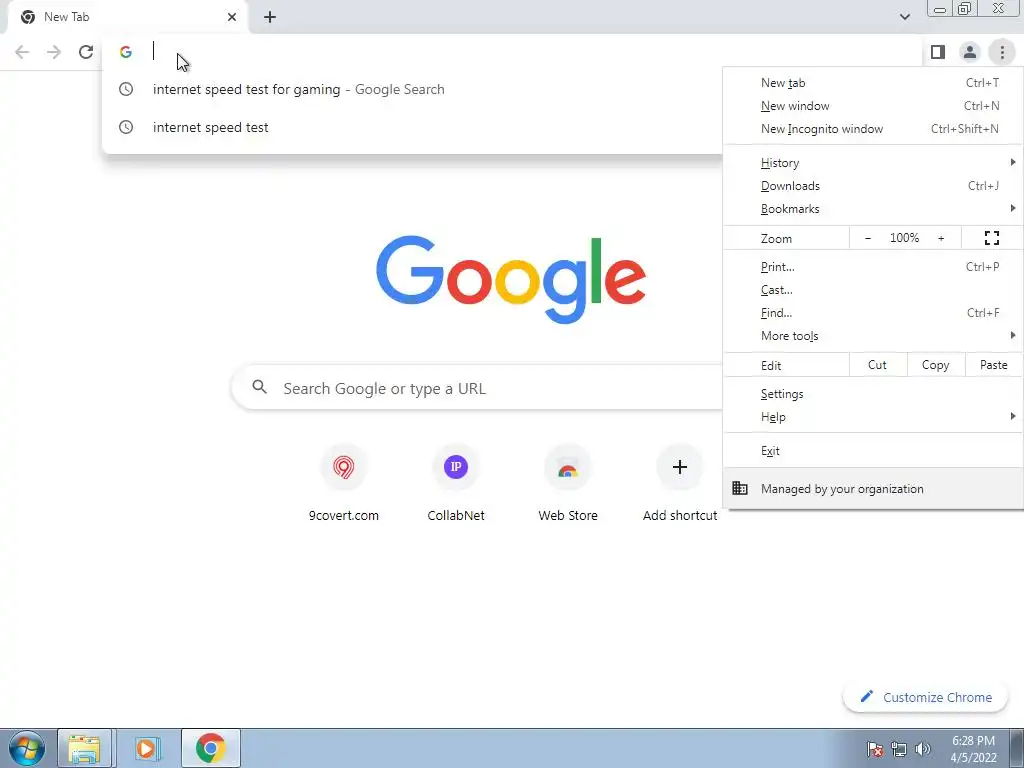Click the Google G icon in address bar

tap(126, 52)
